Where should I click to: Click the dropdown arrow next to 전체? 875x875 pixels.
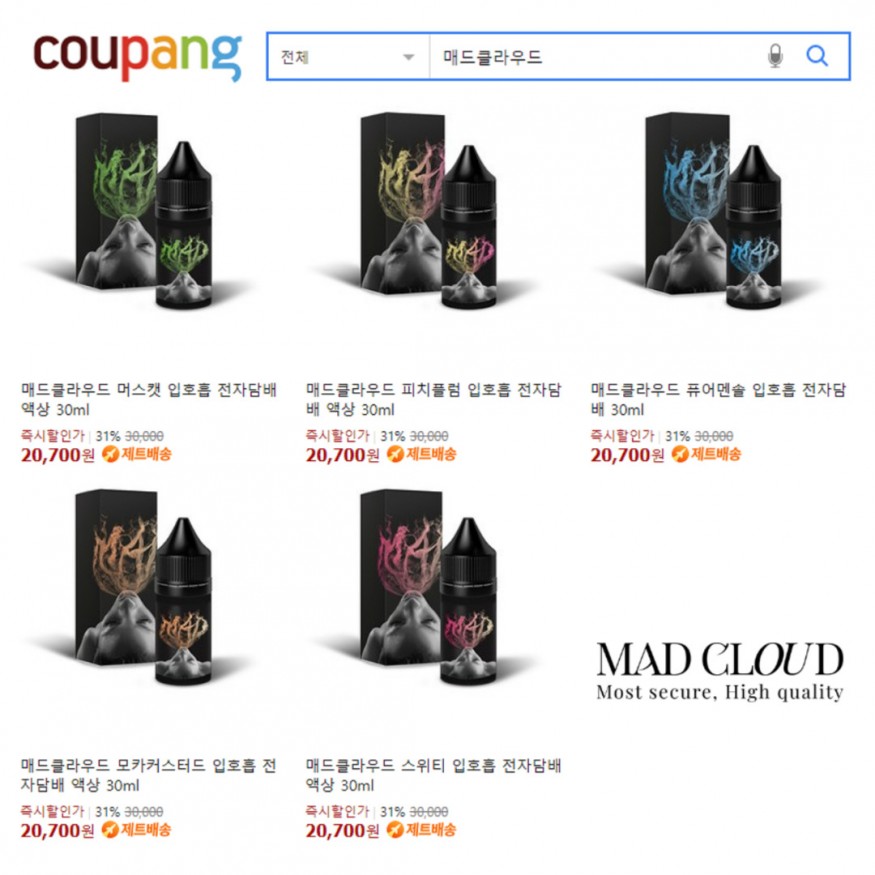click(x=408, y=57)
